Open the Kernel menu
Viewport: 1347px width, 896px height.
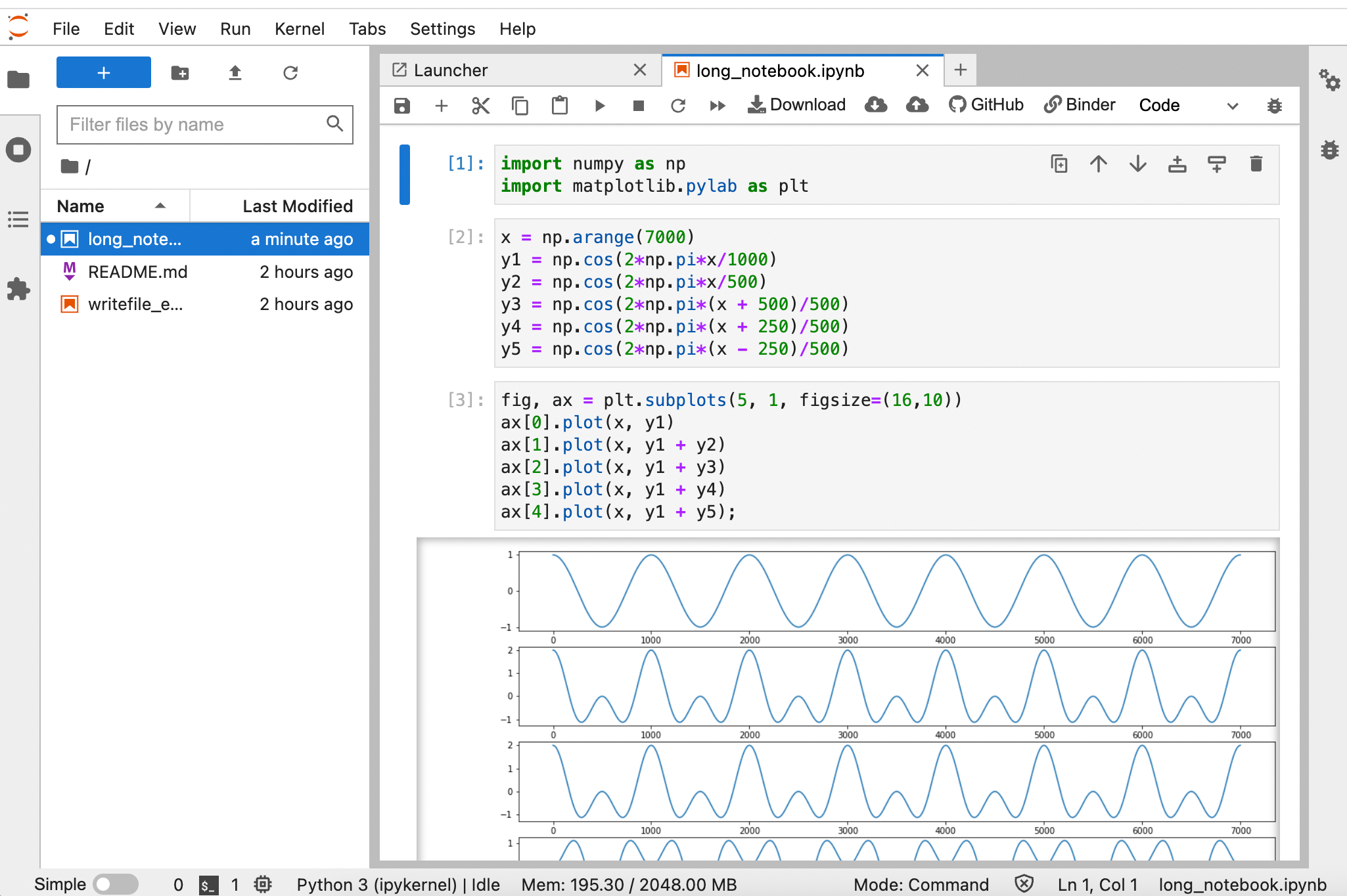click(298, 28)
